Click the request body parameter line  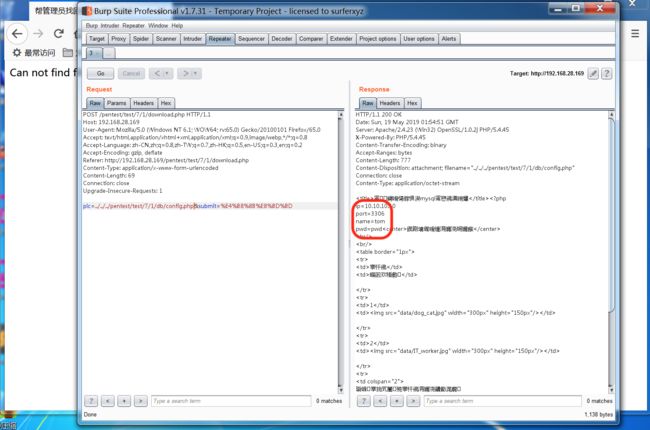188,206
